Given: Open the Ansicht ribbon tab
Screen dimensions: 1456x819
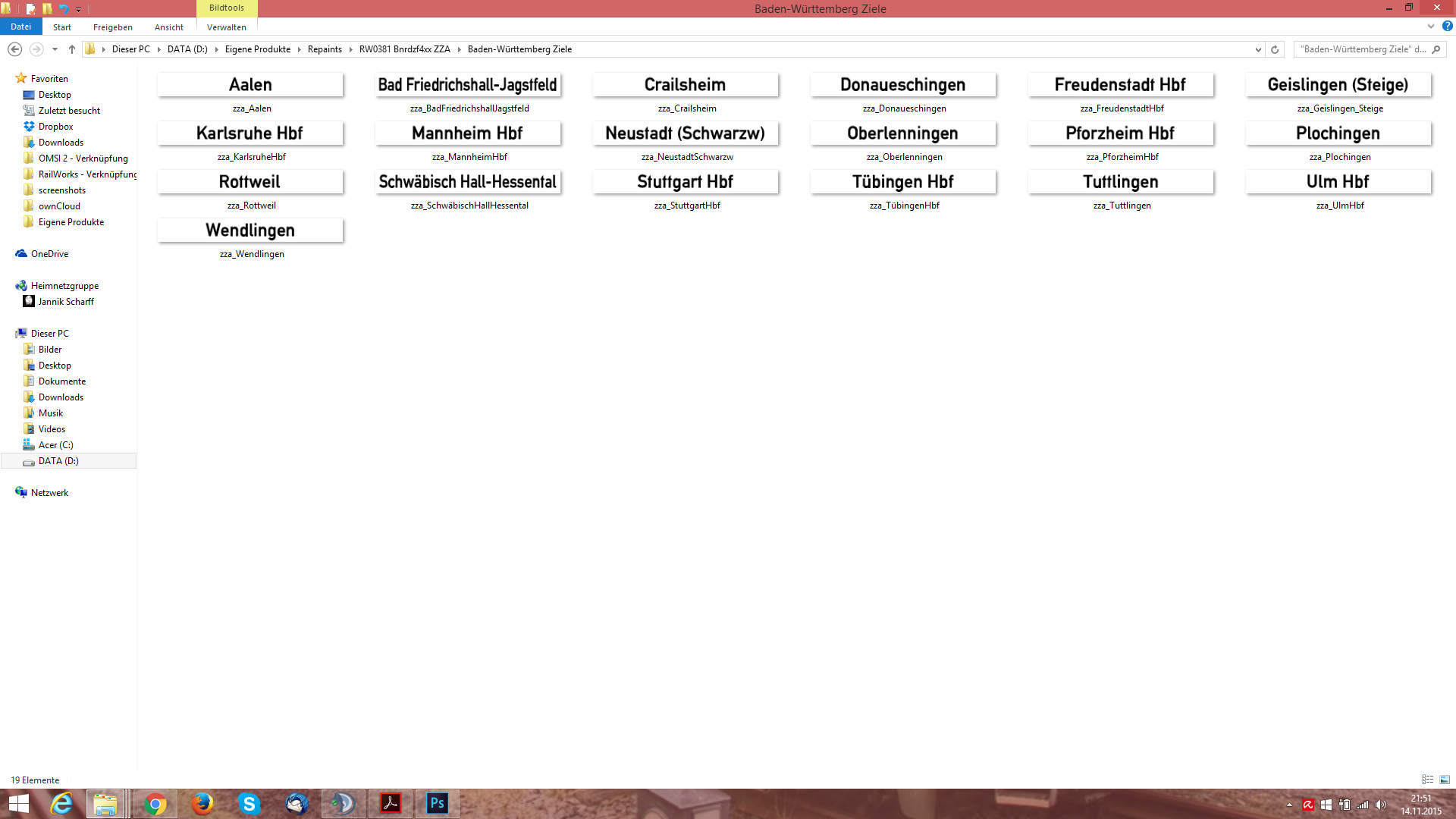Looking at the screenshot, I should click(168, 27).
